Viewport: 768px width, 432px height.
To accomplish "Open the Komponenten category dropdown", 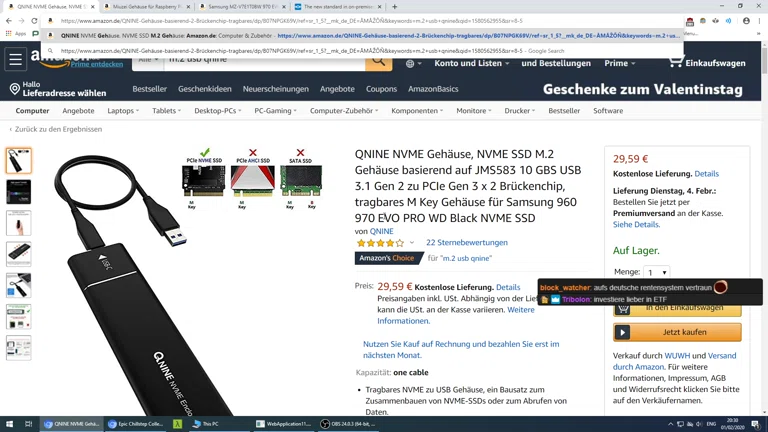I will 417,111.
